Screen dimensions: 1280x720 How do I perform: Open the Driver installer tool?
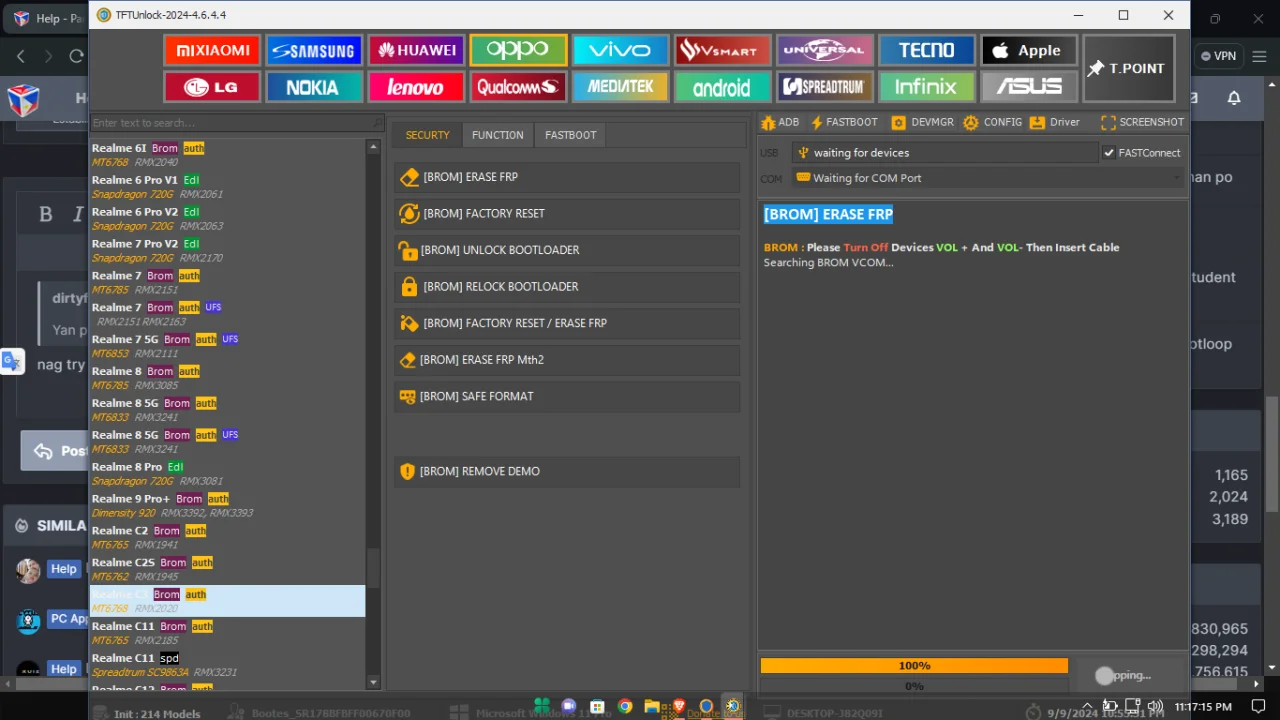pyautogui.click(x=1055, y=122)
